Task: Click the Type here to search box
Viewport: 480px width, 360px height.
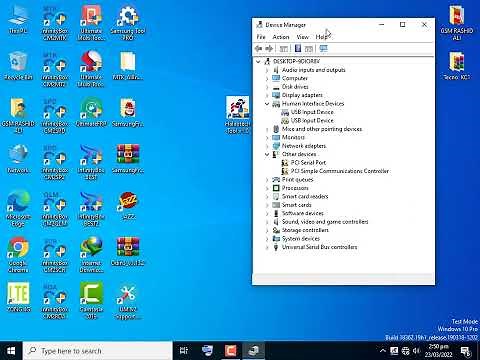Action: tap(98, 351)
